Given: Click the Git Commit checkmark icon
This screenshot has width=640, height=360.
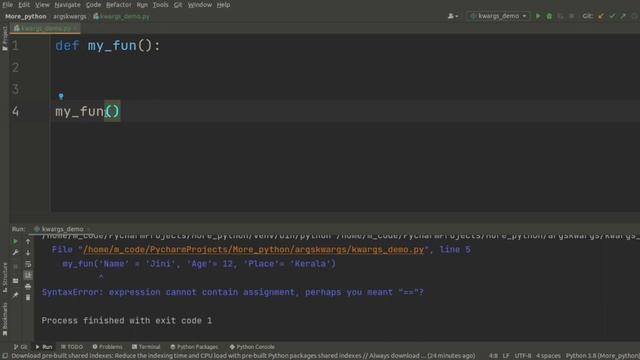Looking at the screenshot, I should (612, 16).
